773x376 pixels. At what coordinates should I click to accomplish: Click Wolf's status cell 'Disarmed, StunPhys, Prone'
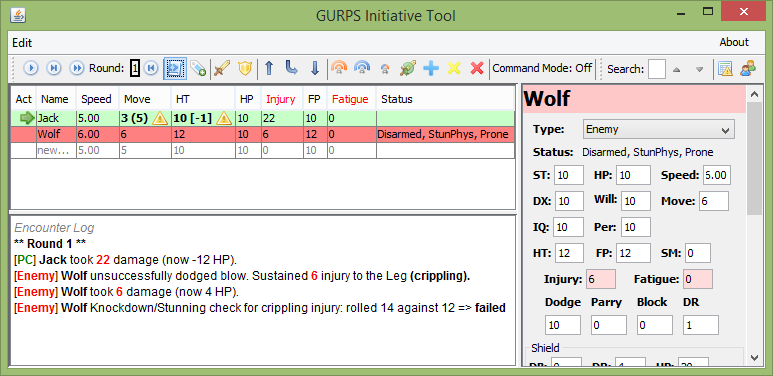tap(445, 135)
